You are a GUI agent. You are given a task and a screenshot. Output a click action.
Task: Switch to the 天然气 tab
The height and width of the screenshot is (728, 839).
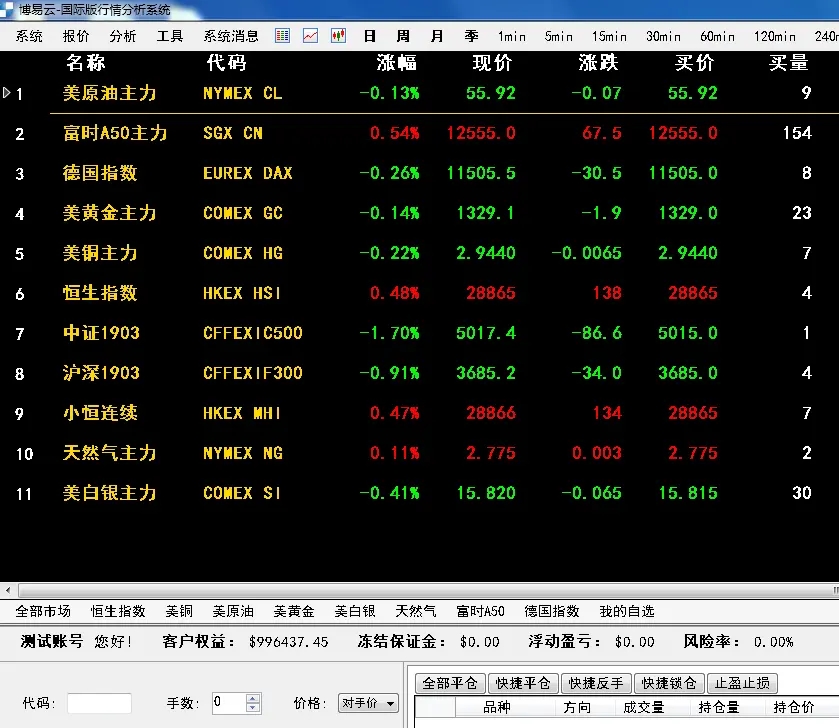416,611
